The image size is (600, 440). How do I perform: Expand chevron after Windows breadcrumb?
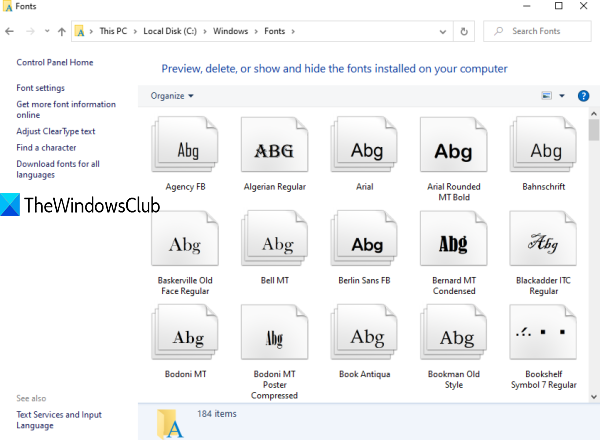coord(256,31)
